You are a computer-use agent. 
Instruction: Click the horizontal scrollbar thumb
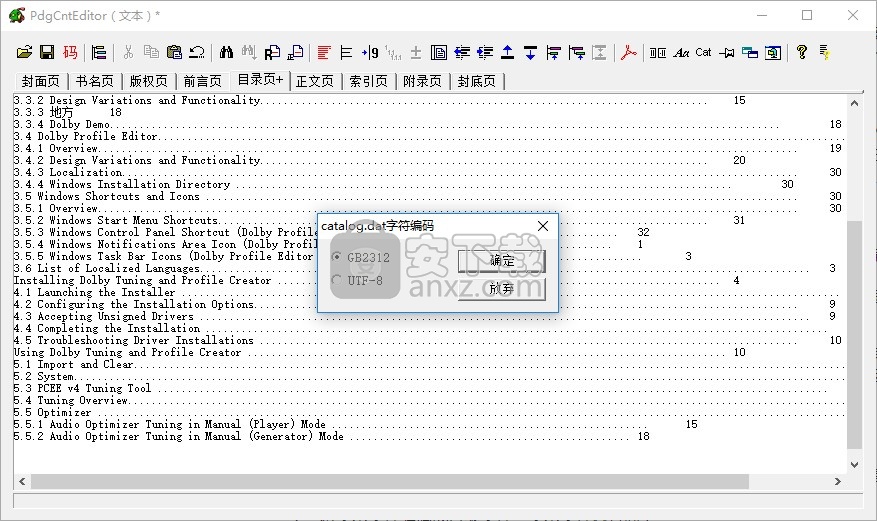tap(390, 481)
